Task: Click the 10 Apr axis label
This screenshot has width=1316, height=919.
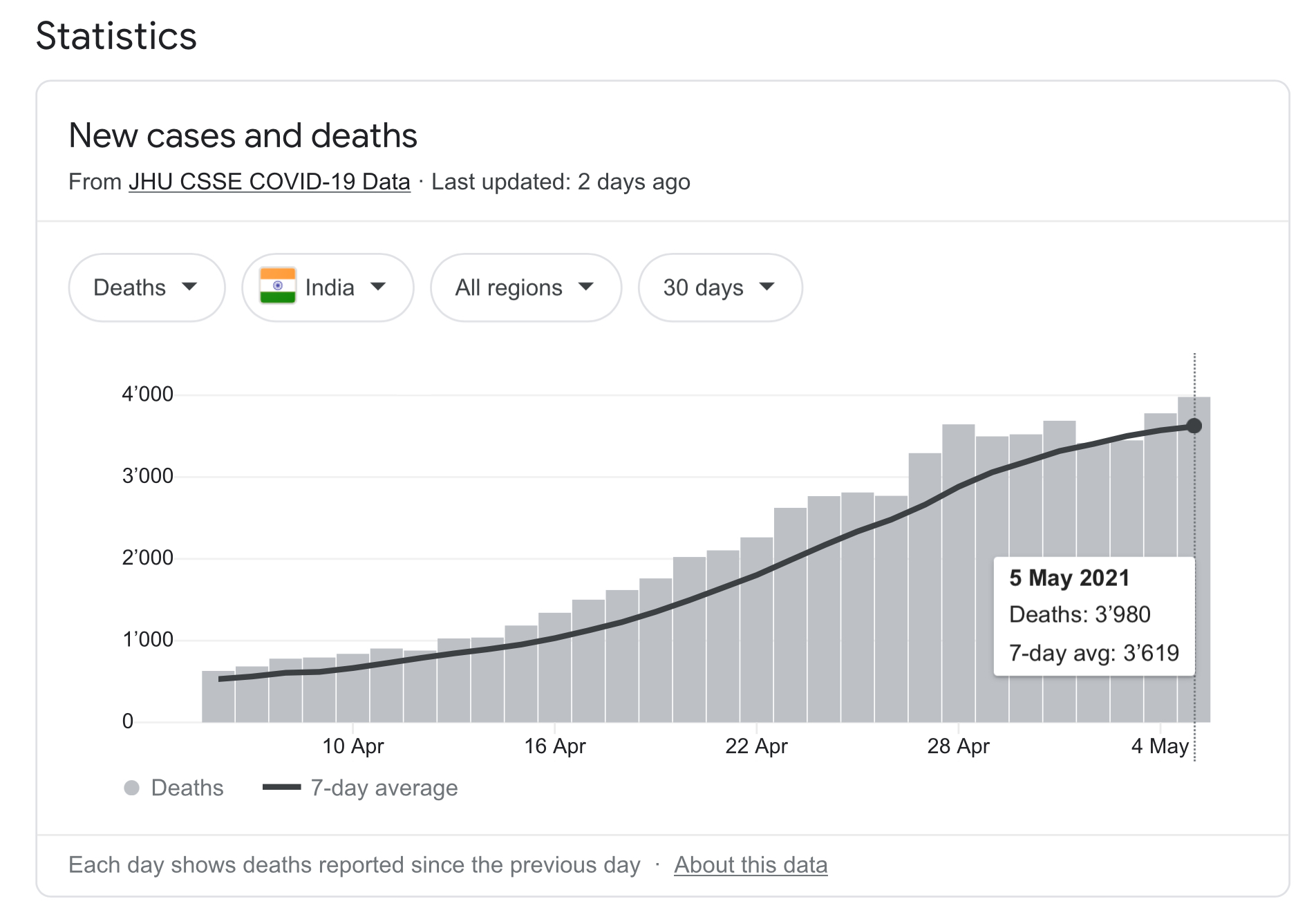Action: [x=352, y=746]
